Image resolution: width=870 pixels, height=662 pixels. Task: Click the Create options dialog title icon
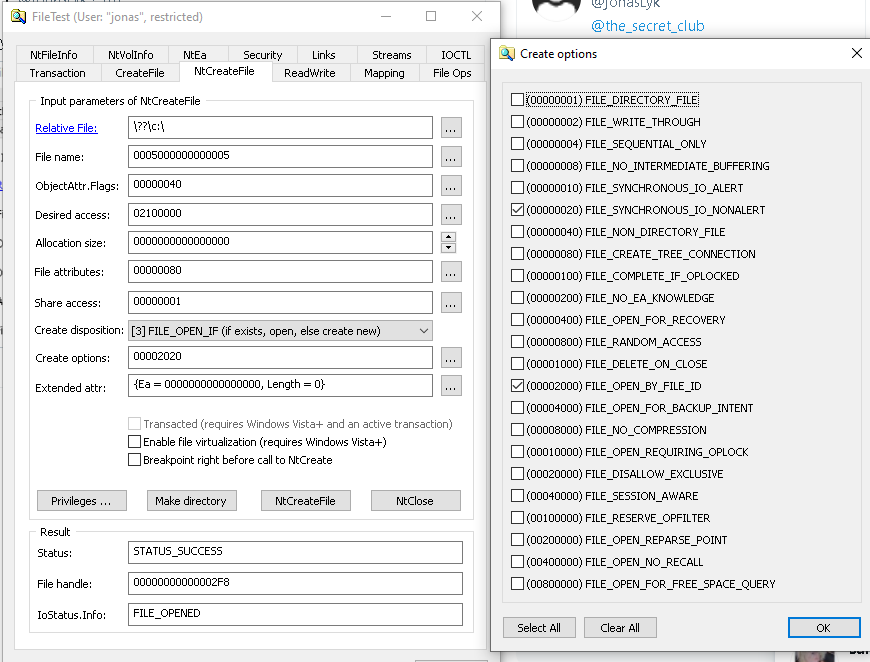tap(507, 54)
